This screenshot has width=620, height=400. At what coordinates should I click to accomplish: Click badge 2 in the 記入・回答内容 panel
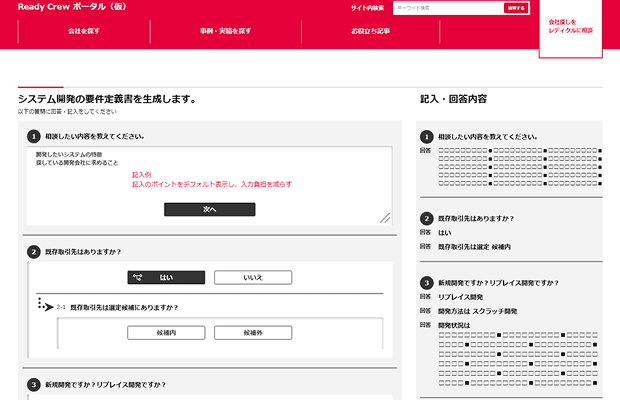coord(427,218)
